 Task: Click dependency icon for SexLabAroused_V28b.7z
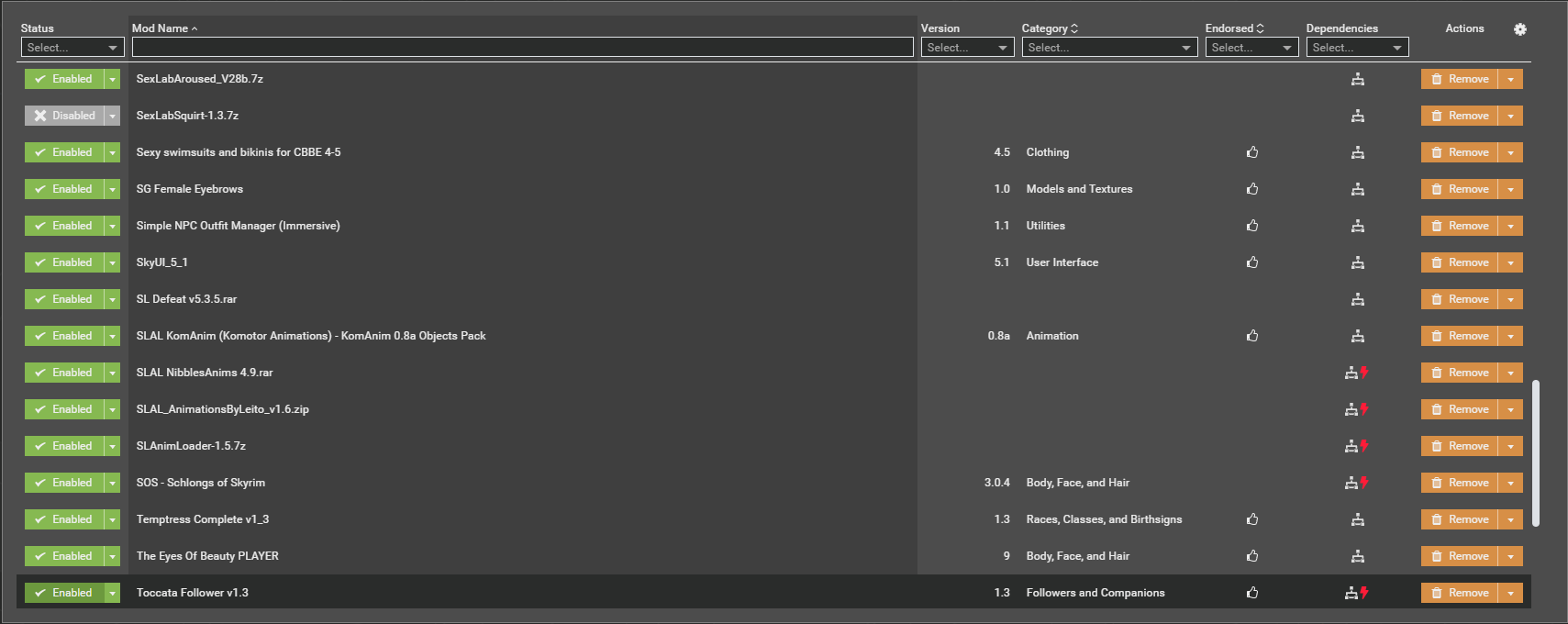(x=1358, y=79)
